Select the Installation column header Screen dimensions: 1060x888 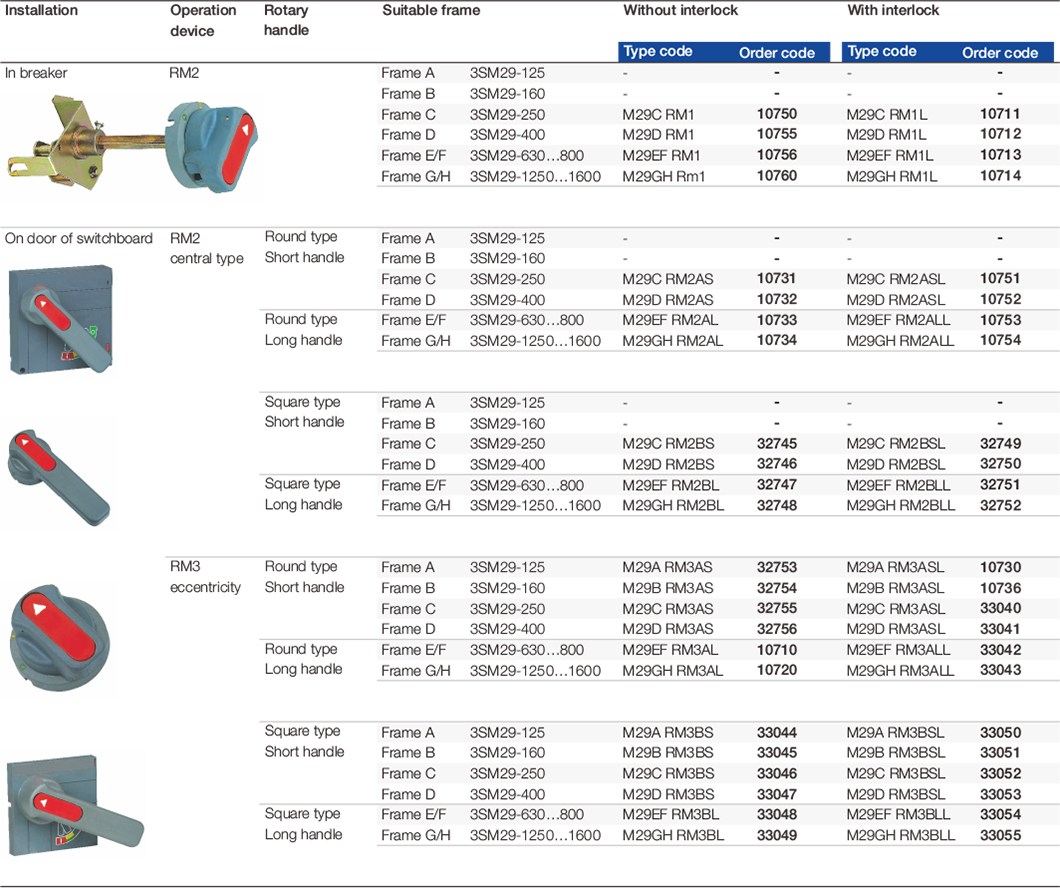tap(41, 11)
